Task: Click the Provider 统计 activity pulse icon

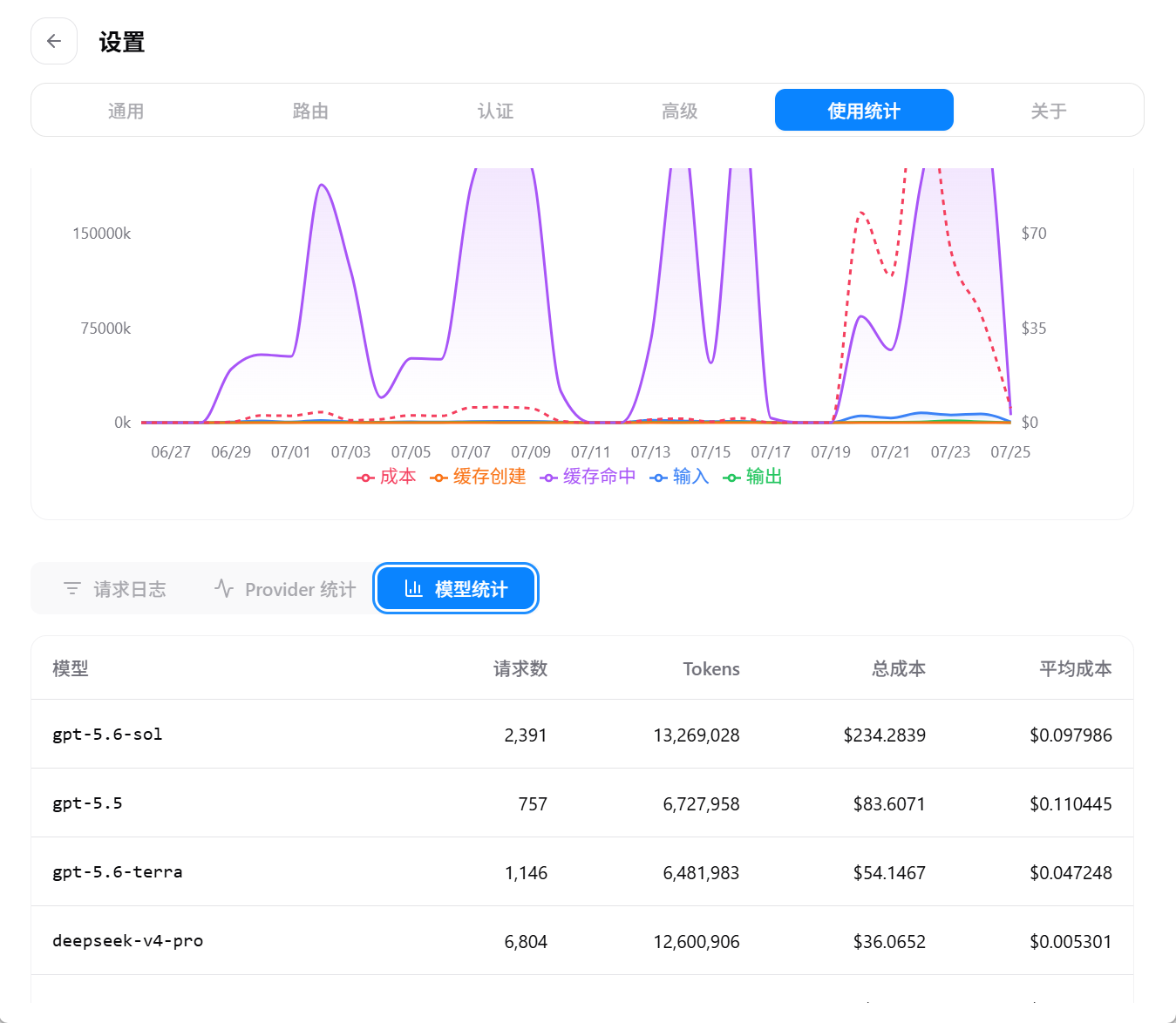Action: pyautogui.click(x=224, y=589)
